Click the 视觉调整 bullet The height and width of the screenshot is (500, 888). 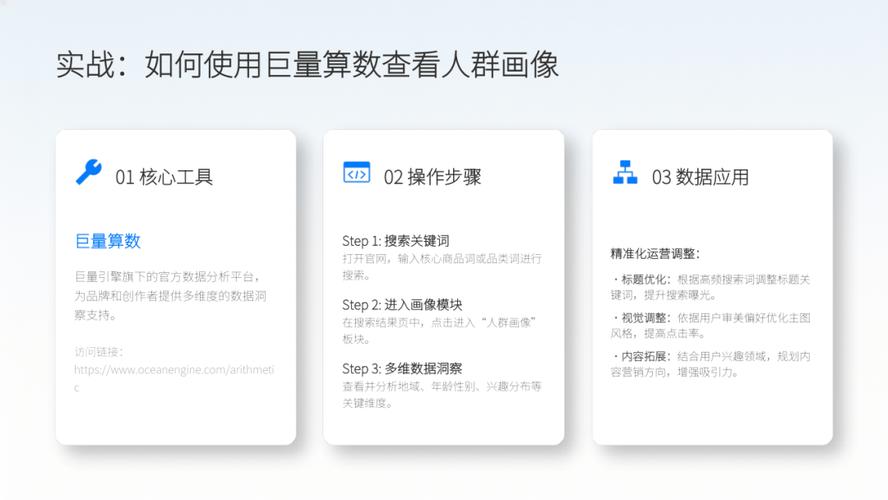[x=710, y=326]
